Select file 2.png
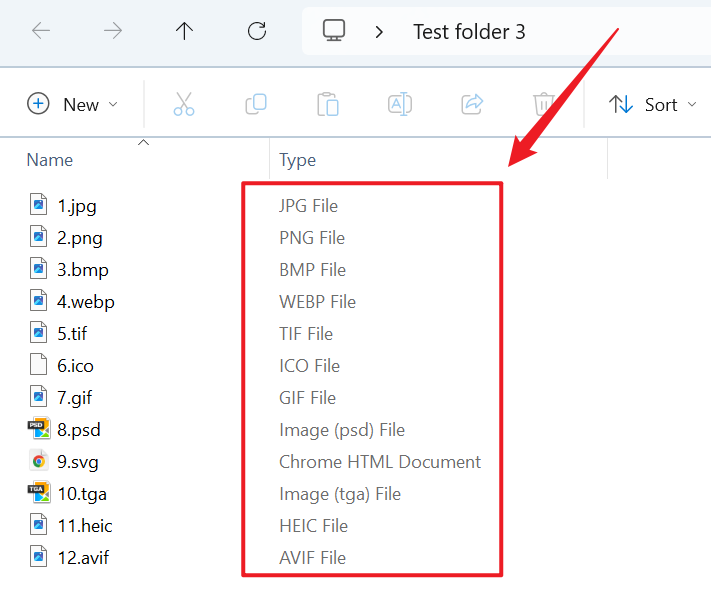This screenshot has height=589, width=711. point(80,238)
